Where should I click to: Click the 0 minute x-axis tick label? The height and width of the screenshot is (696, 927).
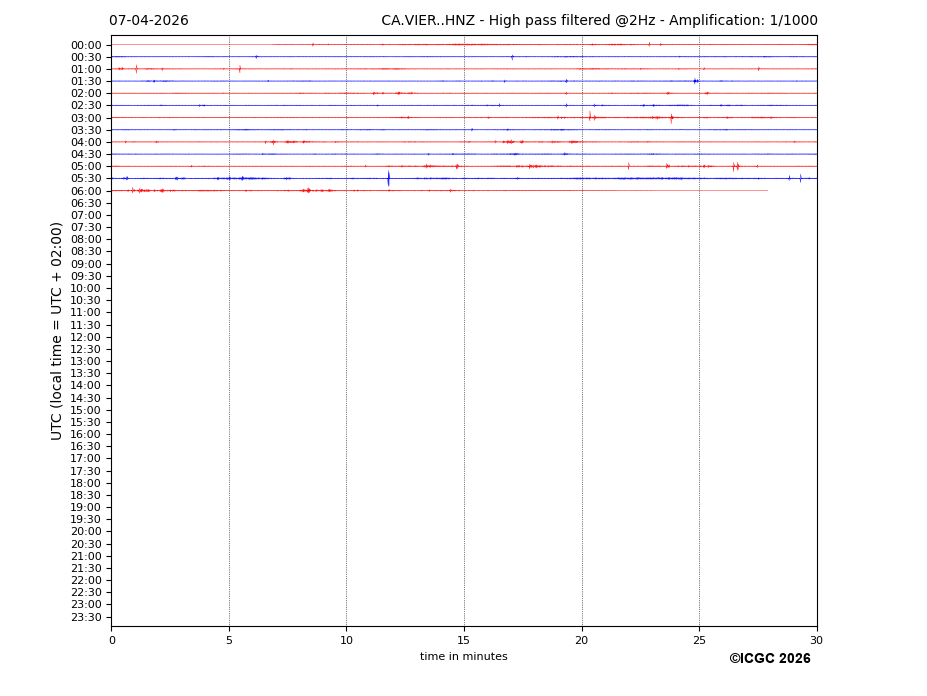coord(112,640)
